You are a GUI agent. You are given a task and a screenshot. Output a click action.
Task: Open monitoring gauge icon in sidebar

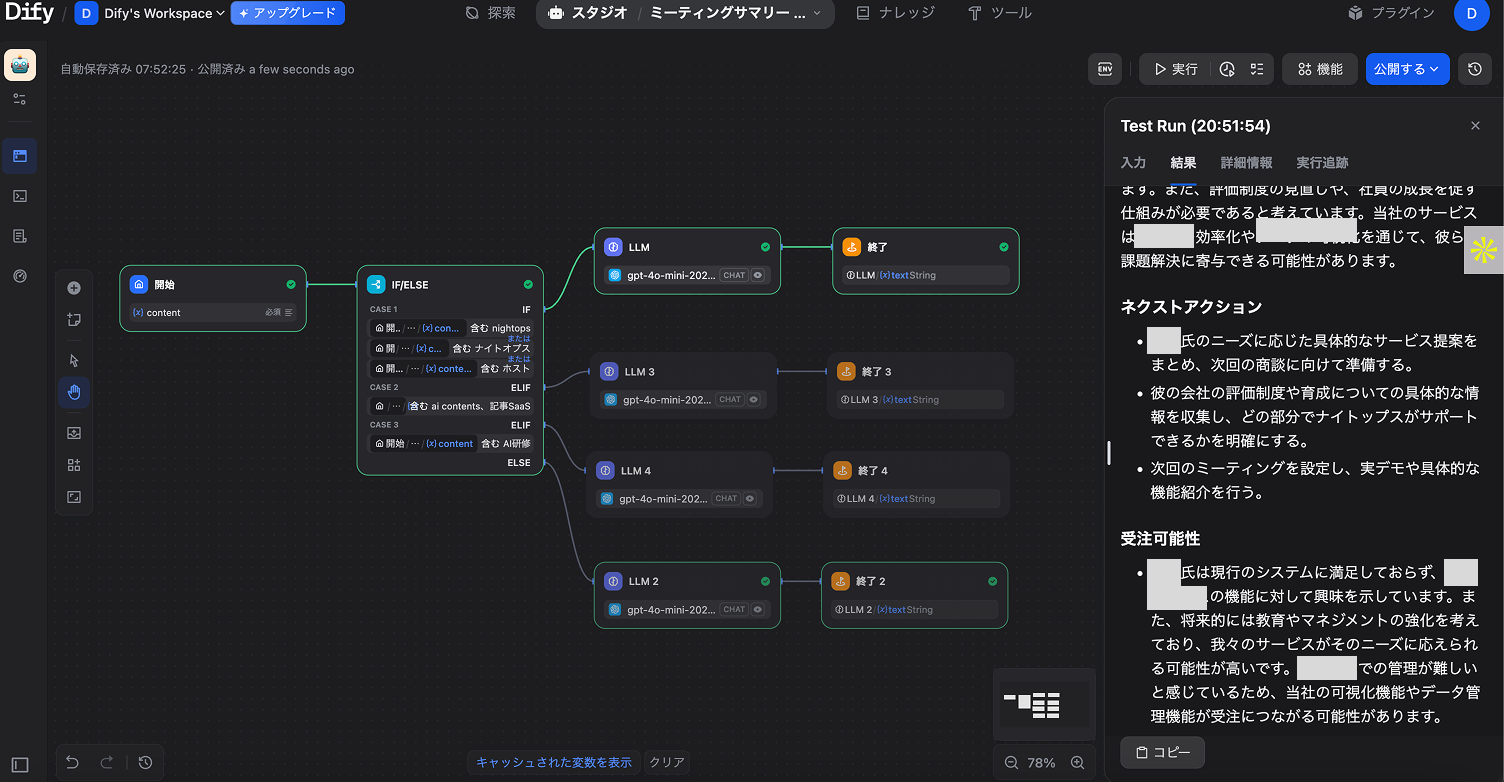click(20, 276)
